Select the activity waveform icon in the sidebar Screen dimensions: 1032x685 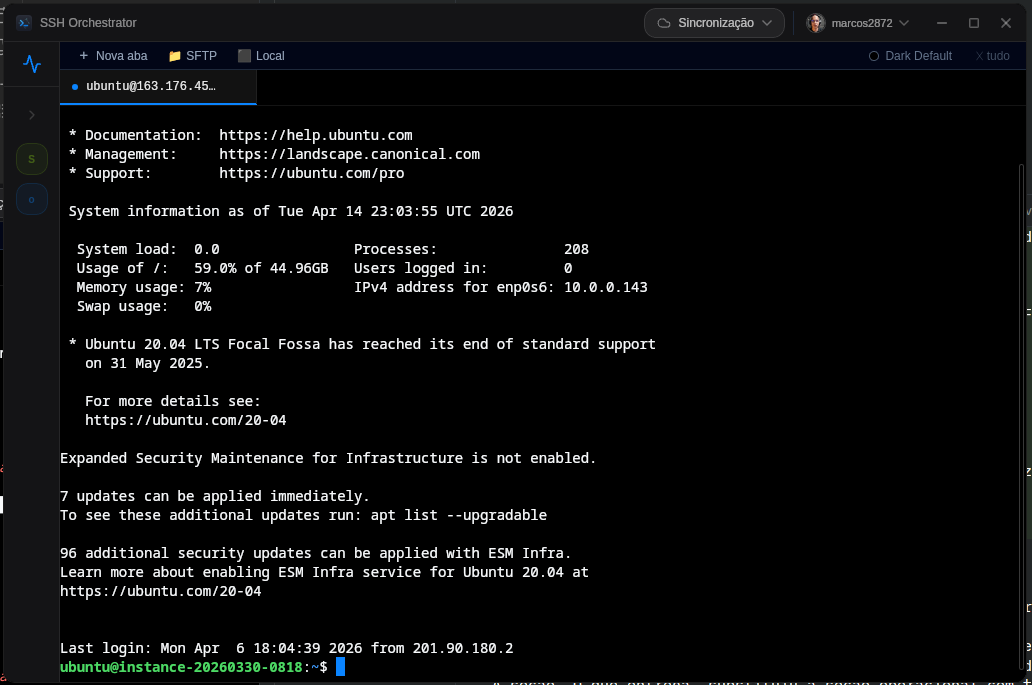tap(31, 63)
